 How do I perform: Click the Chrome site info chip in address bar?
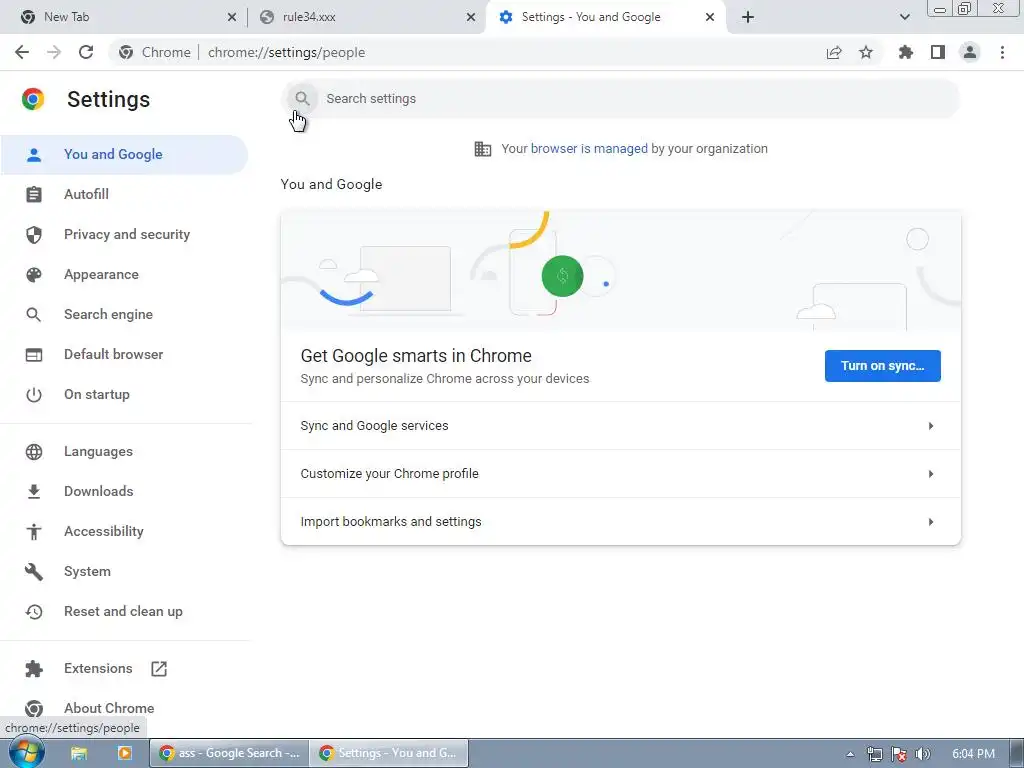click(155, 52)
